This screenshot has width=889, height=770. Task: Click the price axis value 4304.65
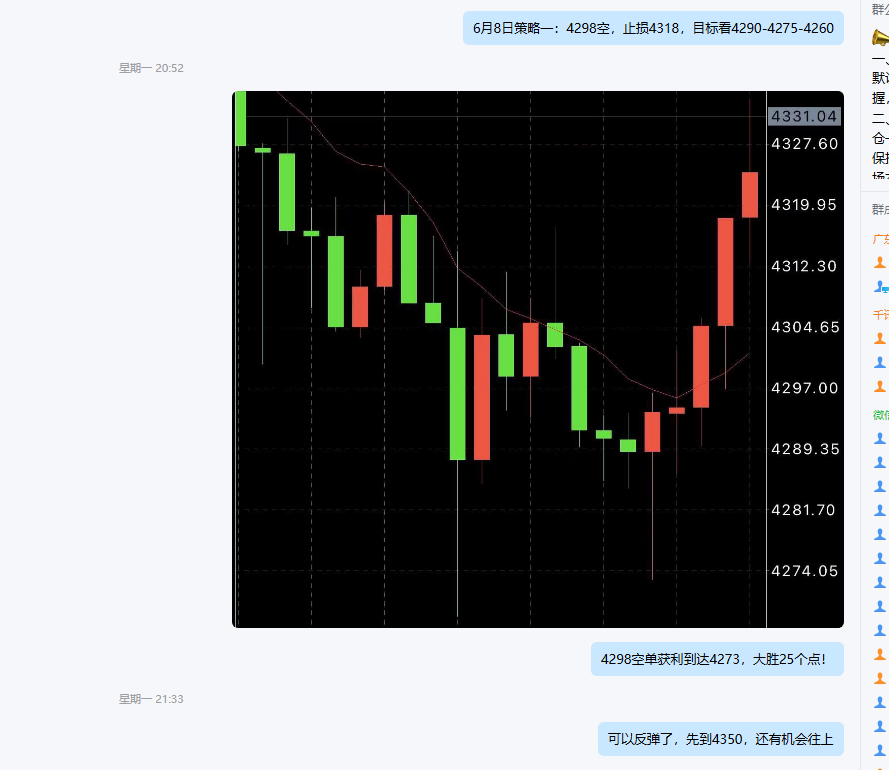pos(805,327)
